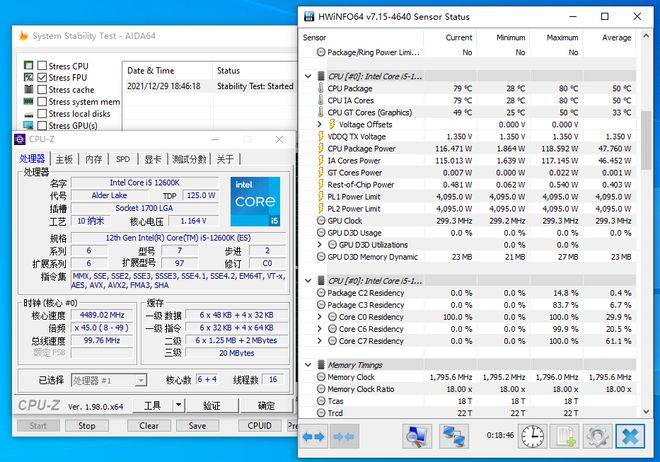Click HWiNFO scrollbar up arrow
This screenshot has width=660, height=462.
(646, 36)
